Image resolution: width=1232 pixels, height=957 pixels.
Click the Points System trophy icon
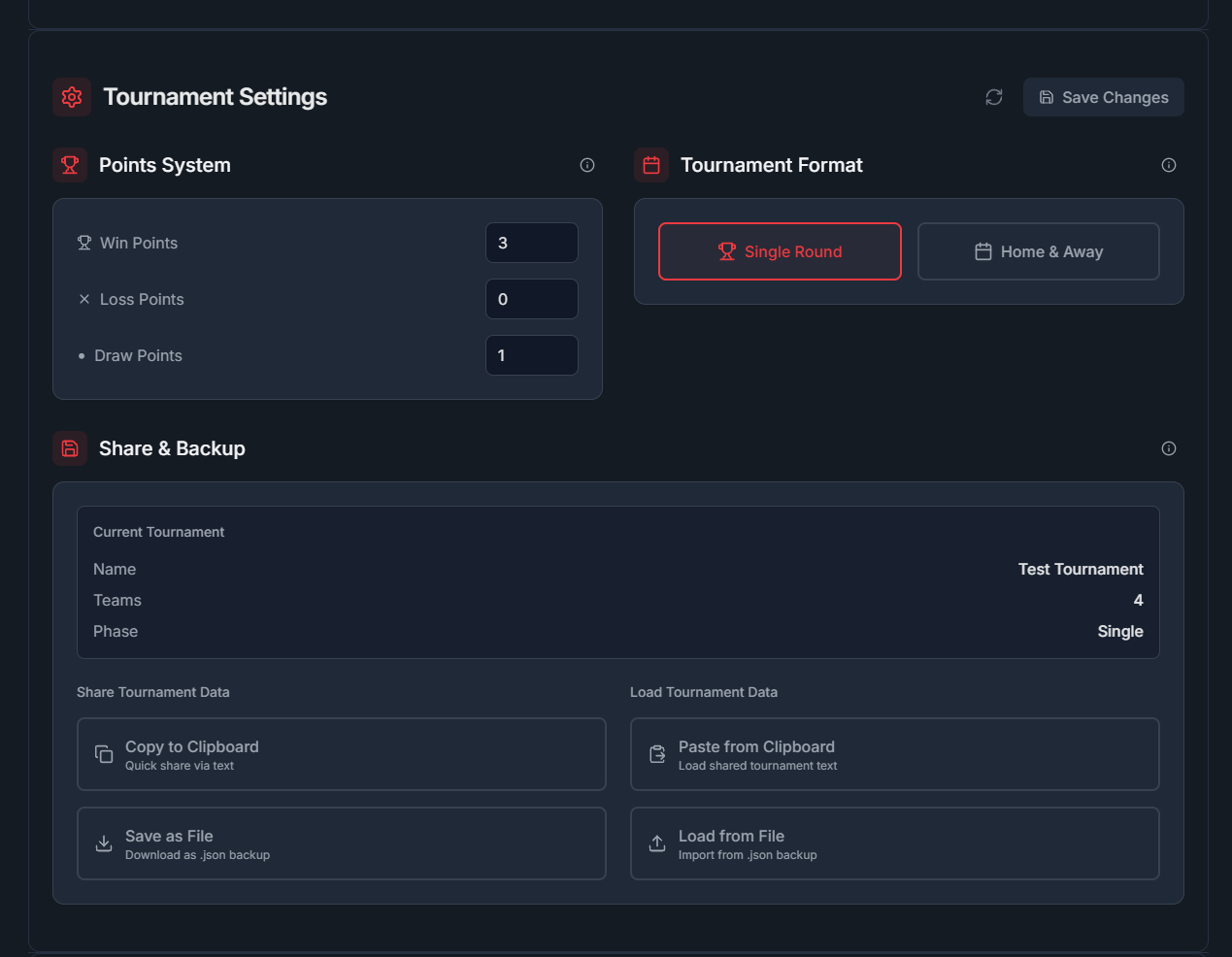(70, 165)
